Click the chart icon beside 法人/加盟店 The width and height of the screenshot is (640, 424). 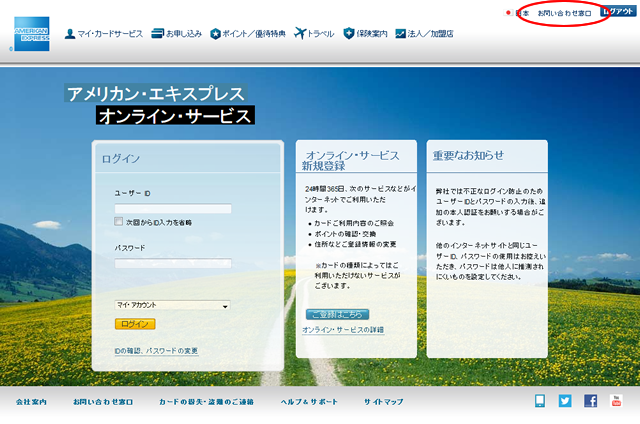400,34
